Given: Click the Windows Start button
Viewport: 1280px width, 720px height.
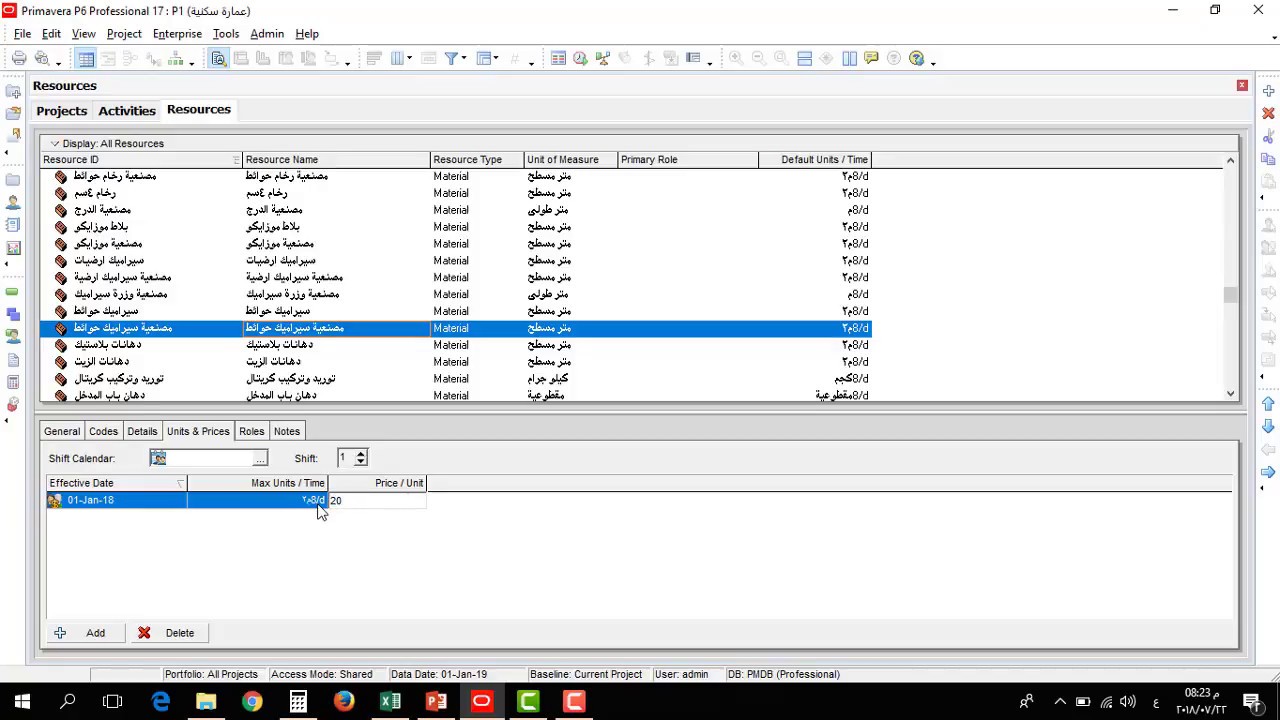Looking at the screenshot, I should pyautogui.click(x=22, y=702).
